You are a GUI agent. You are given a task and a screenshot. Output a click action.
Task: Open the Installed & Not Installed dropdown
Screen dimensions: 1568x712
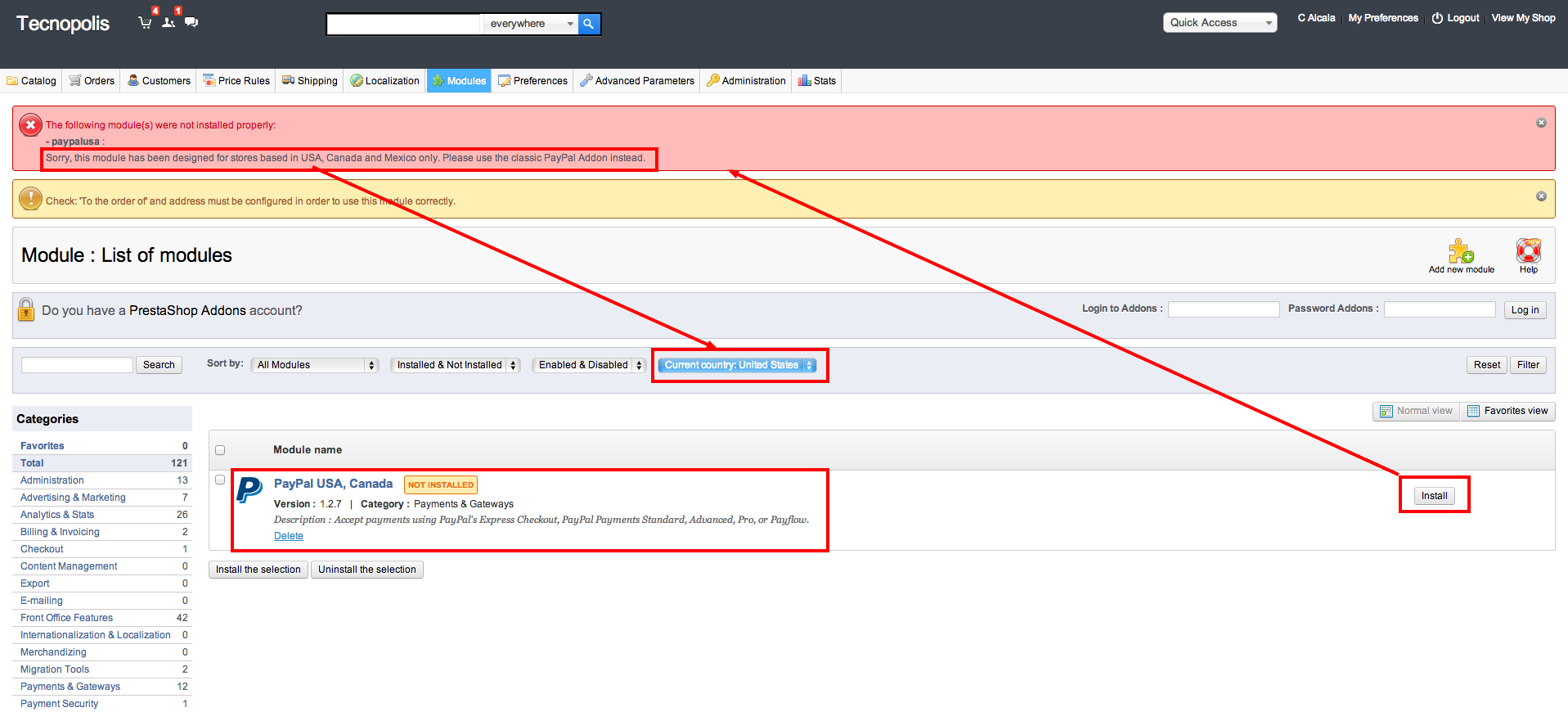point(456,365)
